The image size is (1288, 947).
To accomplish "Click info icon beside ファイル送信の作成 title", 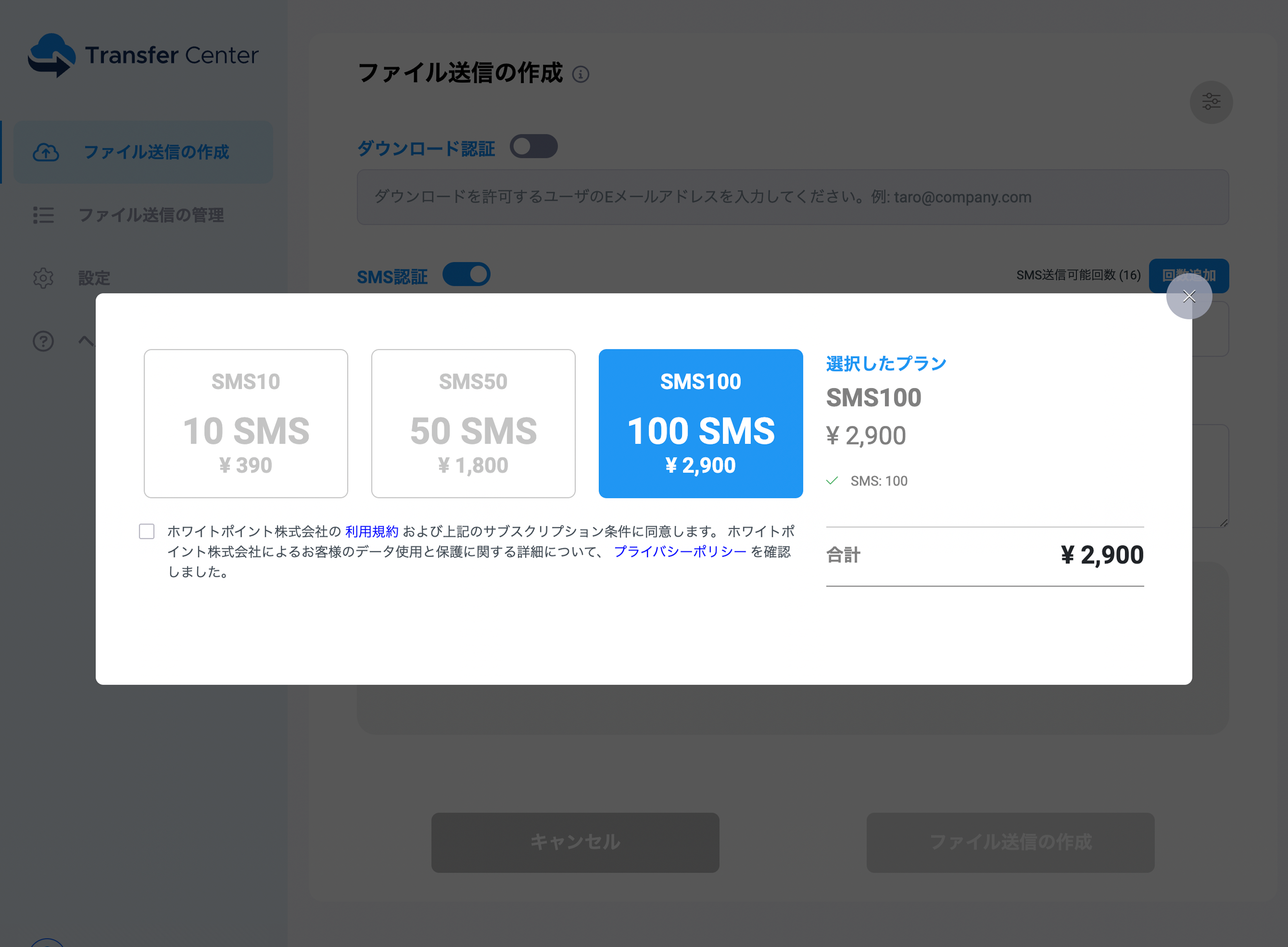I will coord(581,75).
